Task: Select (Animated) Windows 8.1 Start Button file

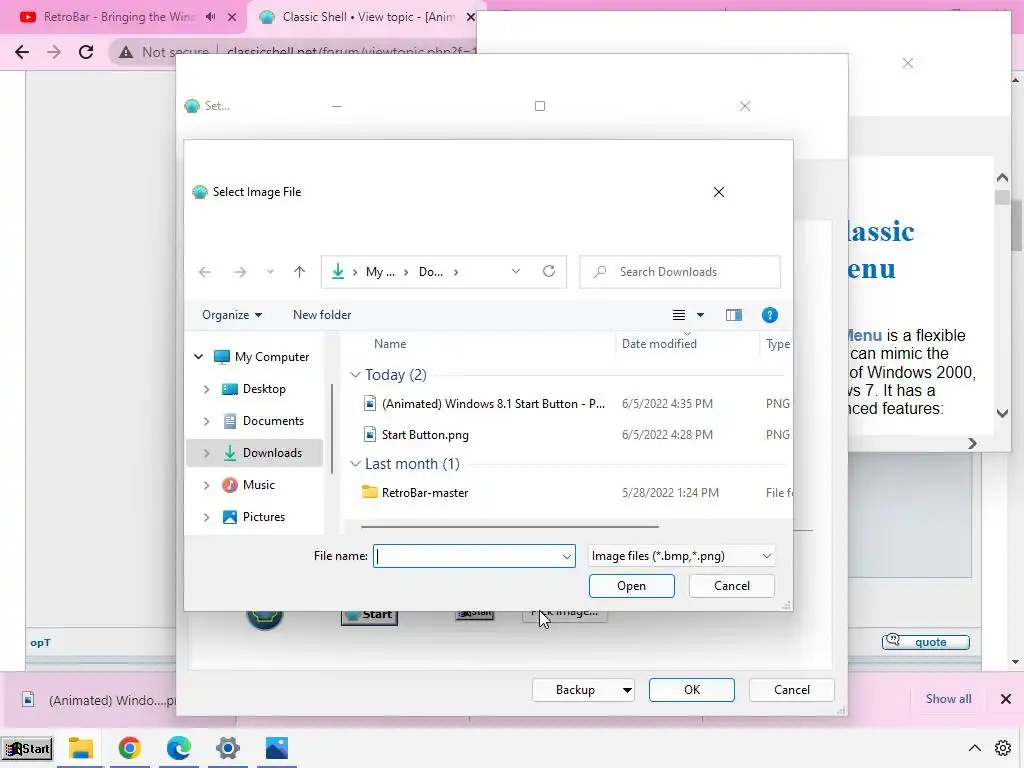Action: [x=484, y=404]
